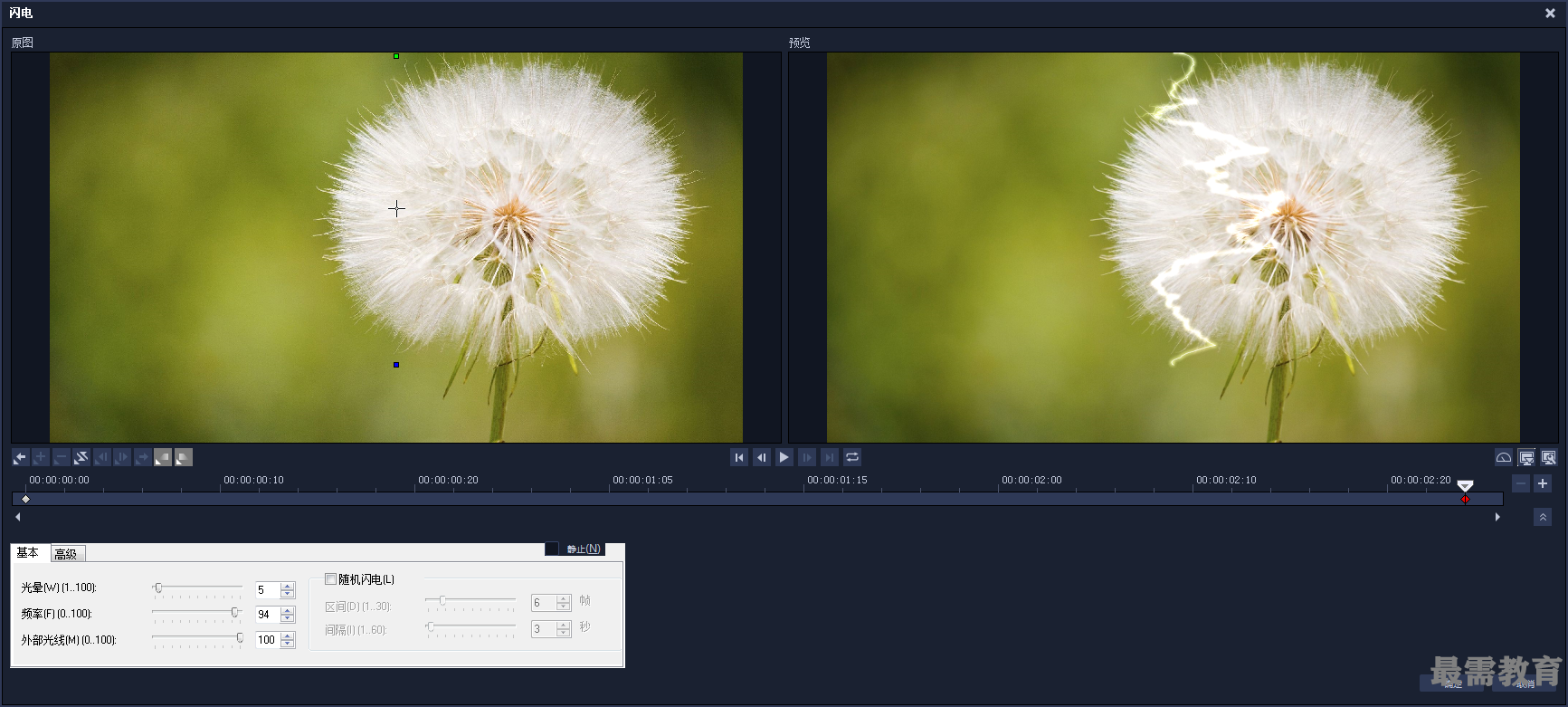
Task: Click the 光晕 value field showing 5
Action: [x=268, y=589]
